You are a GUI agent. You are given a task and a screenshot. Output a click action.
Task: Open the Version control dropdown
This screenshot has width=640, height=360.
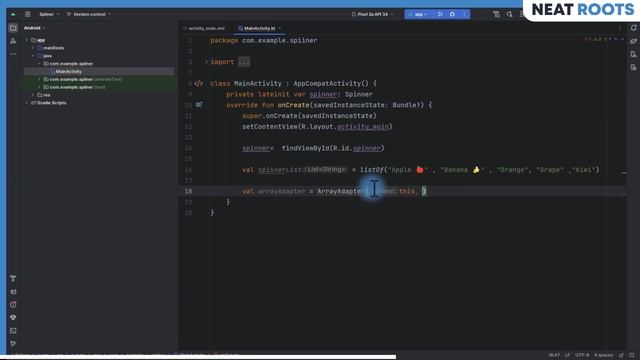pos(89,14)
